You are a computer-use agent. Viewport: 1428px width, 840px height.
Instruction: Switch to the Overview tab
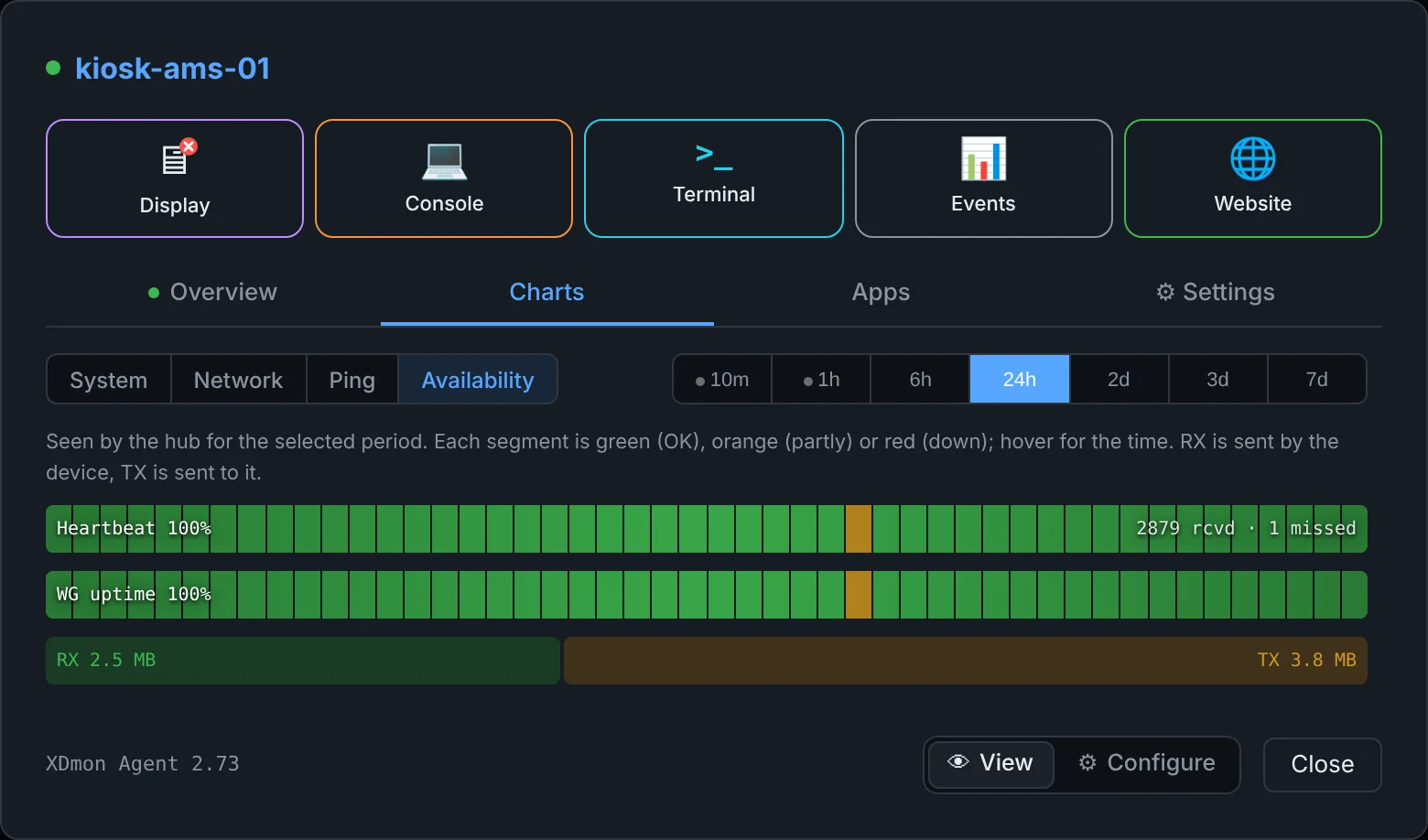pyautogui.click(x=212, y=292)
